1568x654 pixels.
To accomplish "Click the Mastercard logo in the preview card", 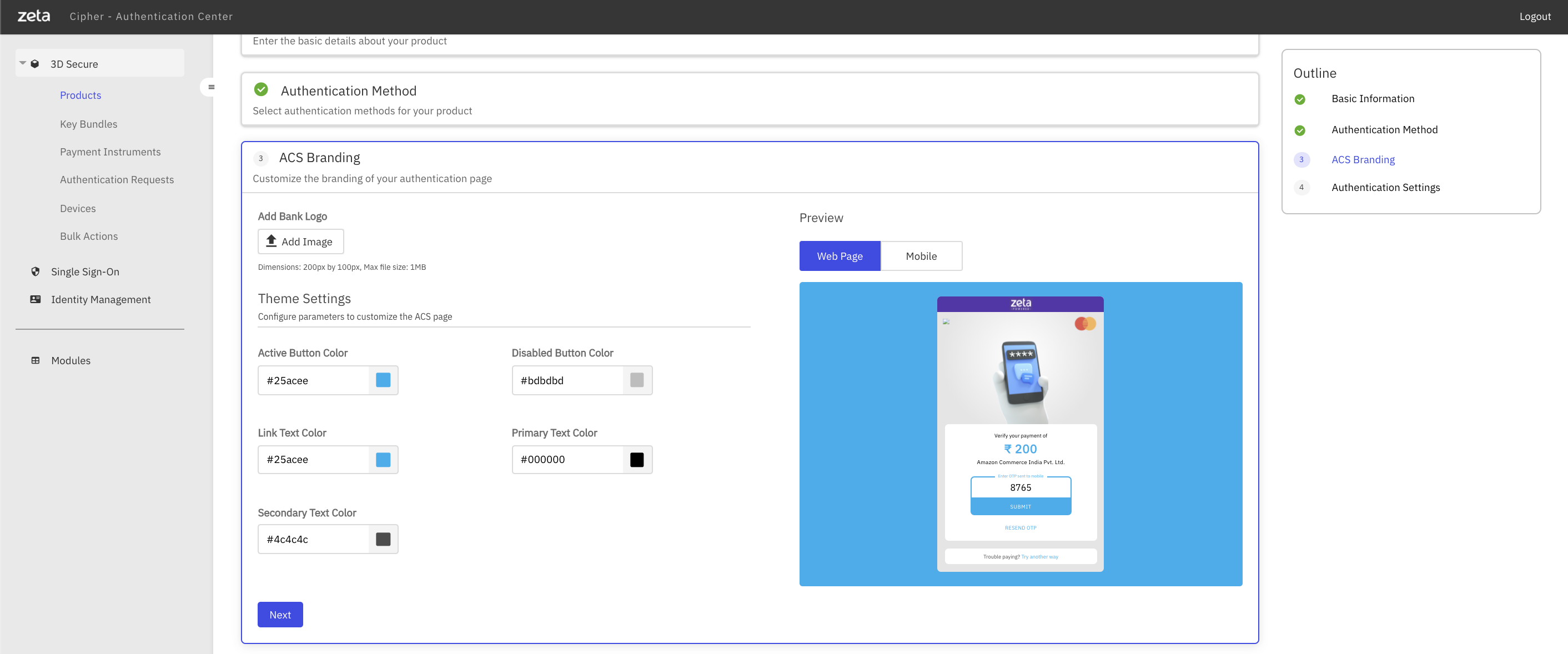I will pyautogui.click(x=1087, y=324).
